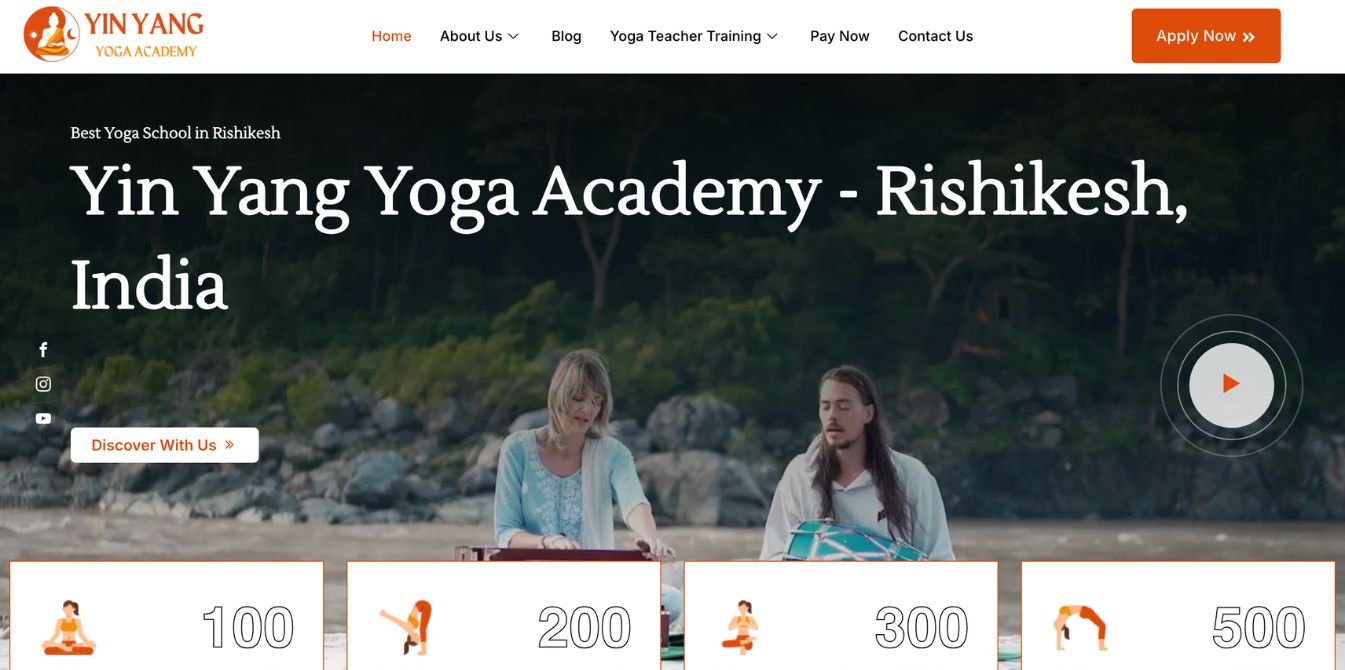The height and width of the screenshot is (670, 1345).
Task: Open the Facebook social icon
Action: tap(43, 350)
